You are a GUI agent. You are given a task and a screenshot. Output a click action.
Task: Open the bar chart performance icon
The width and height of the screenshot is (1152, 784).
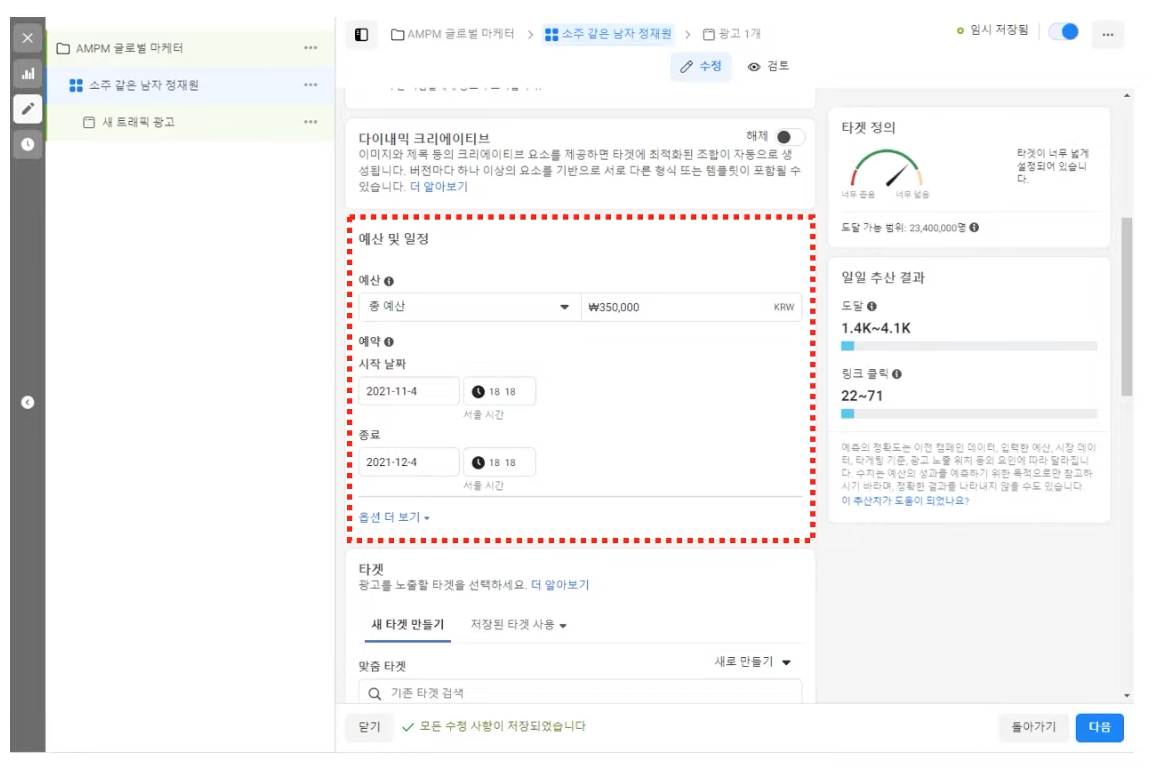[x=27, y=74]
